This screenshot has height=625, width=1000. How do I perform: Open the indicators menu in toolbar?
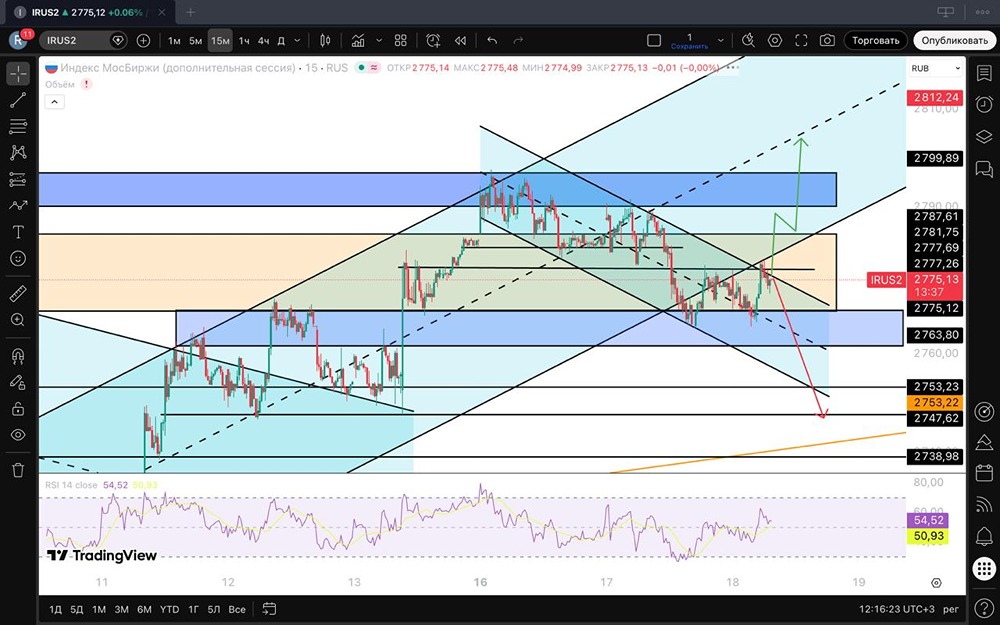[357, 41]
